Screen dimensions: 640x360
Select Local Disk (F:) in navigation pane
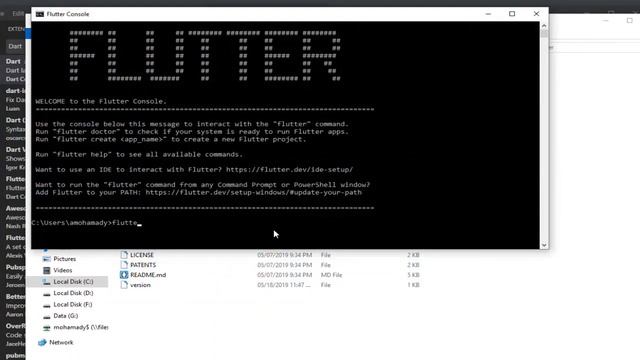coord(73,304)
